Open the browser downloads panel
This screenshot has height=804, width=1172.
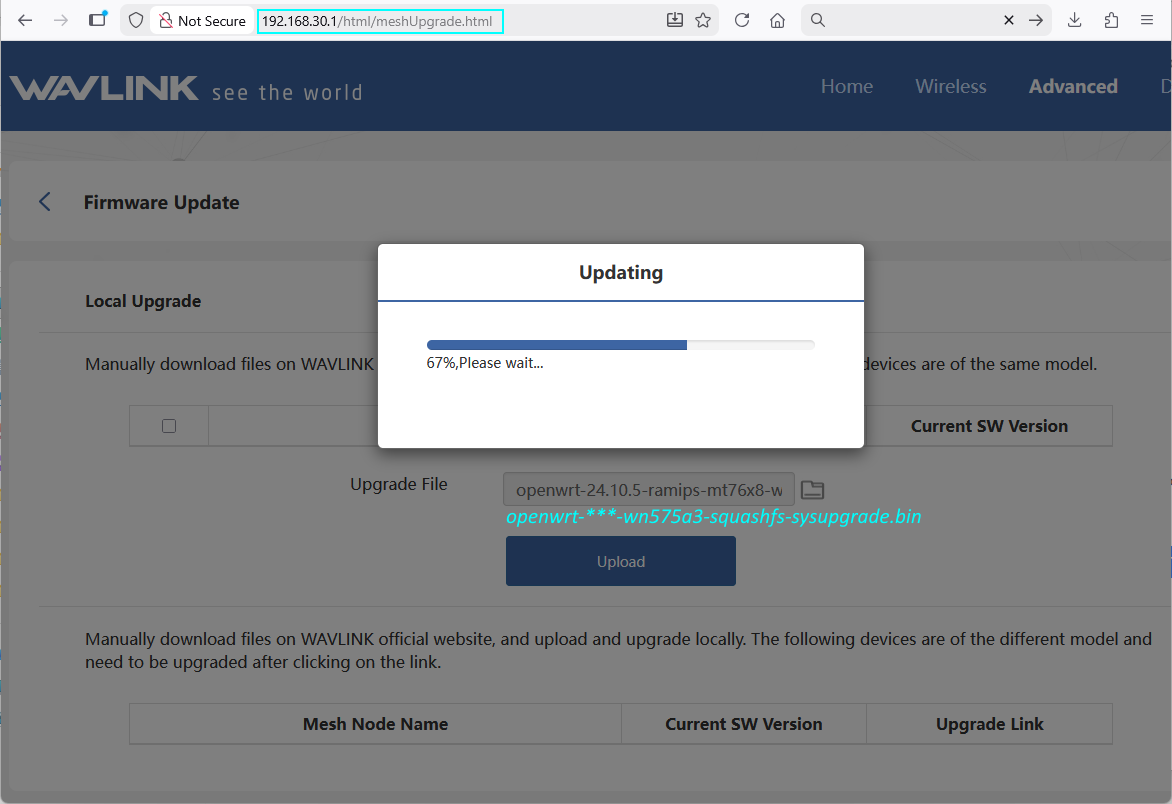pyautogui.click(x=1075, y=20)
